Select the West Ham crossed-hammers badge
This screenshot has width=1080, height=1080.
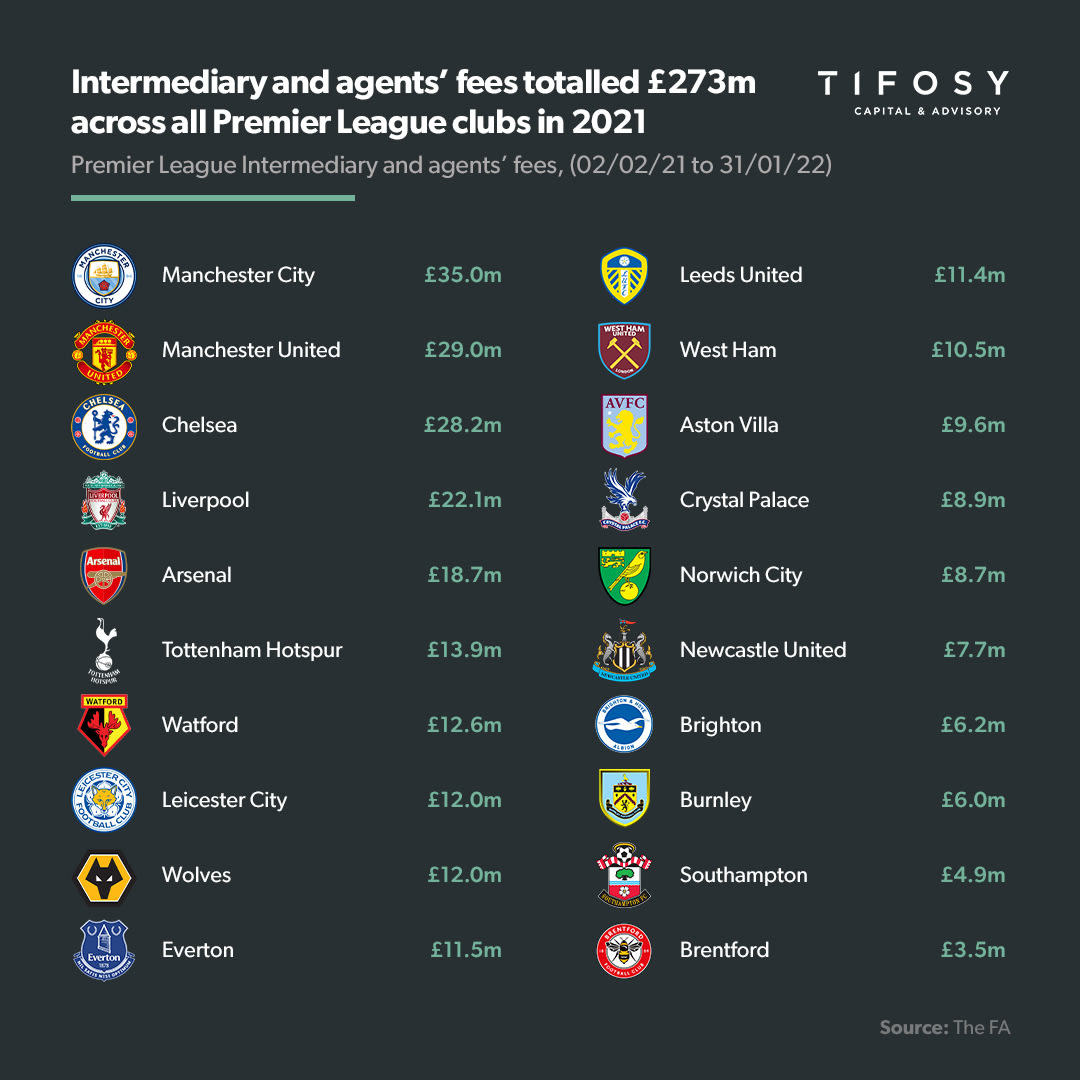[x=624, y=350]
